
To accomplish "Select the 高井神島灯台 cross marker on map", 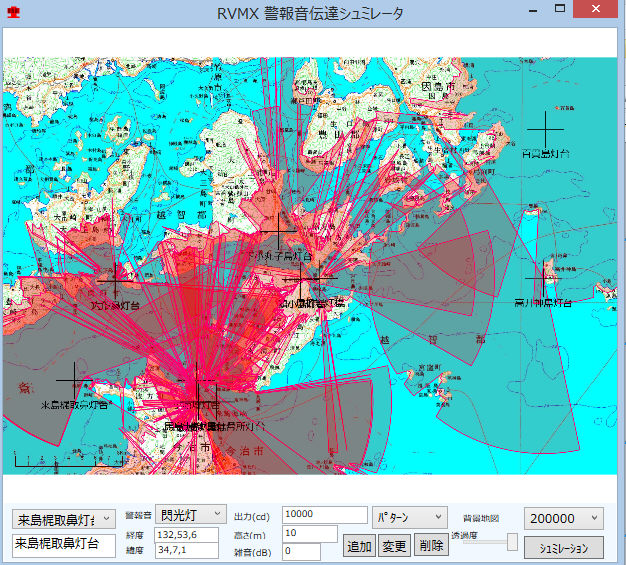I will coord(541,275).
